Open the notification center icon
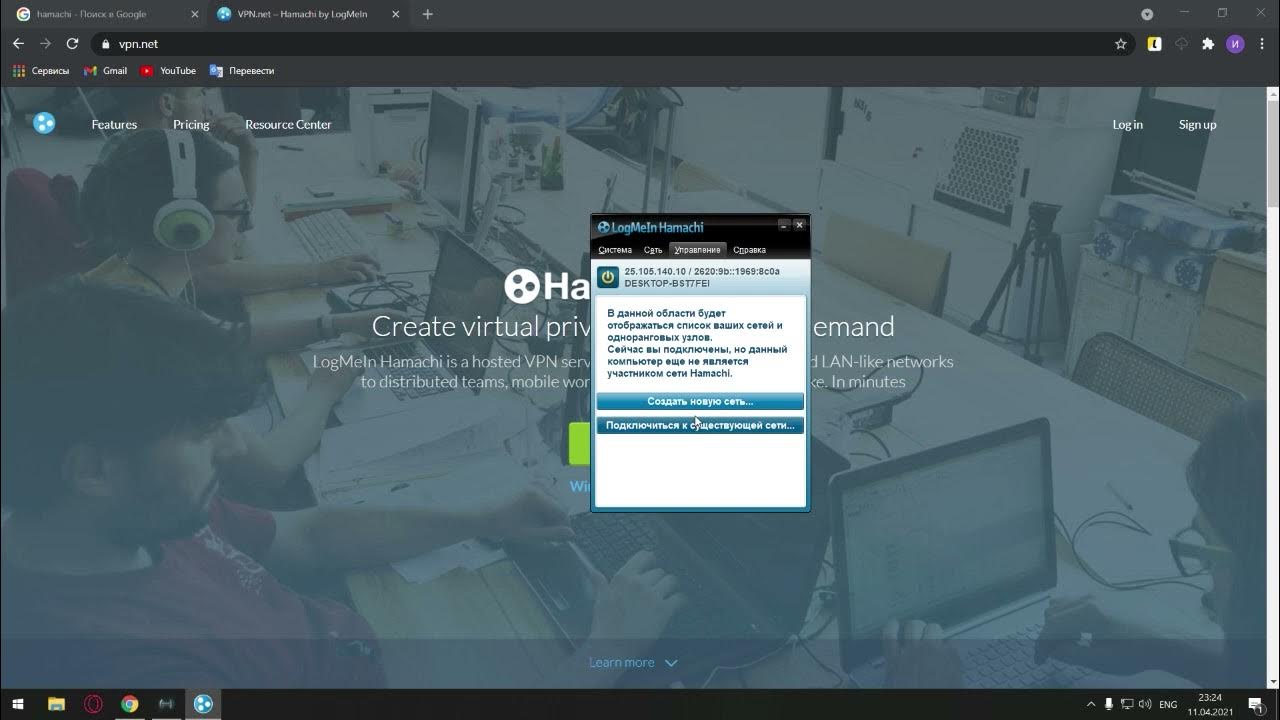The image size is (1280, 720). pyautogui.click(x=1256, y=704)
